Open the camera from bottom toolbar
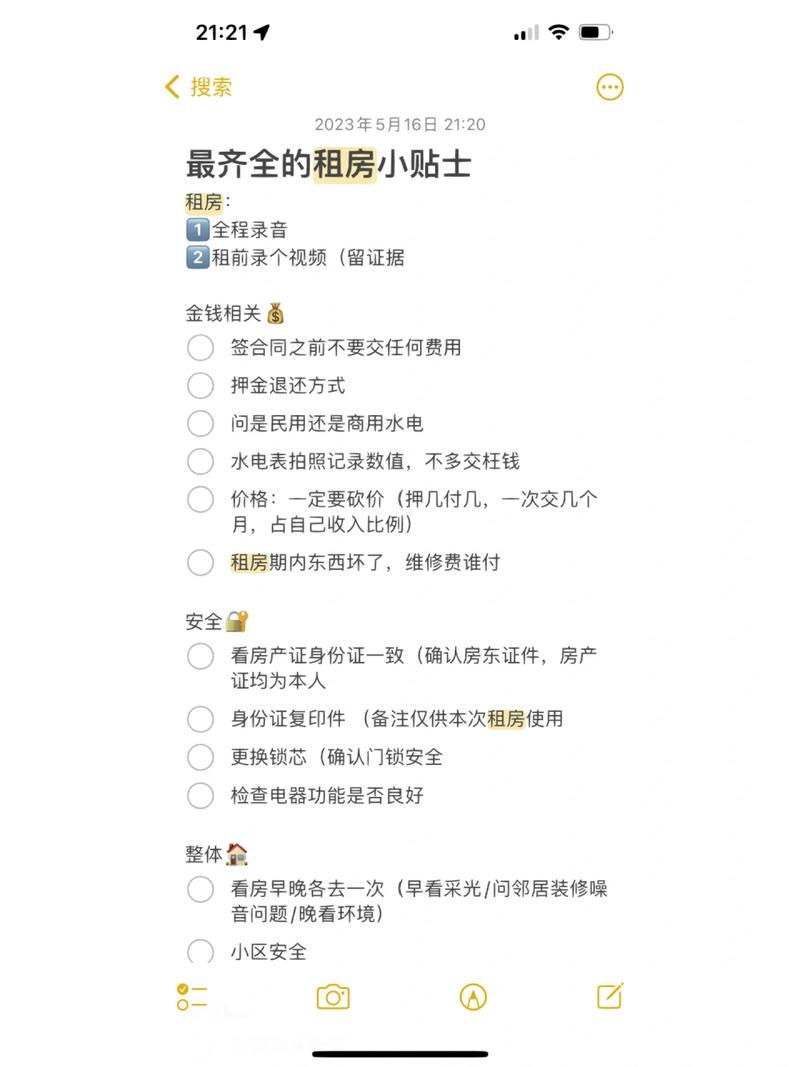 click(x=332, y=996)
